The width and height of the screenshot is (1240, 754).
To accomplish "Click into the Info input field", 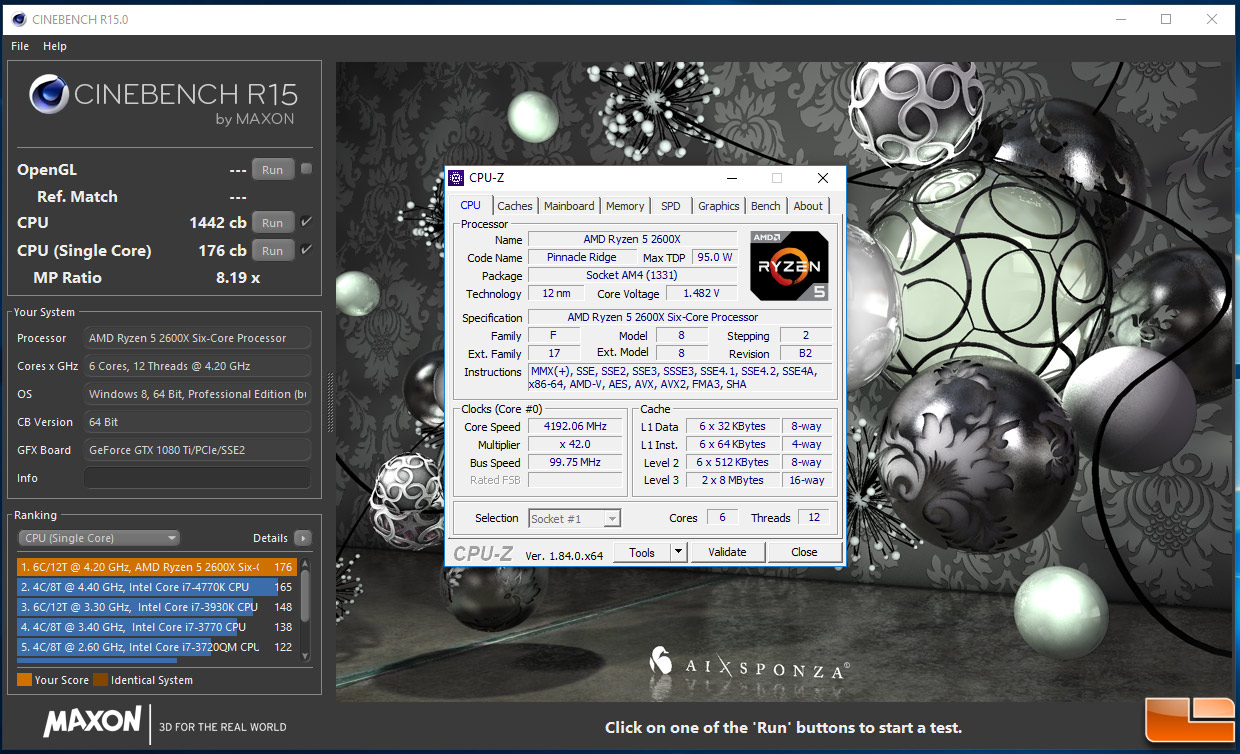I will 197,478.
